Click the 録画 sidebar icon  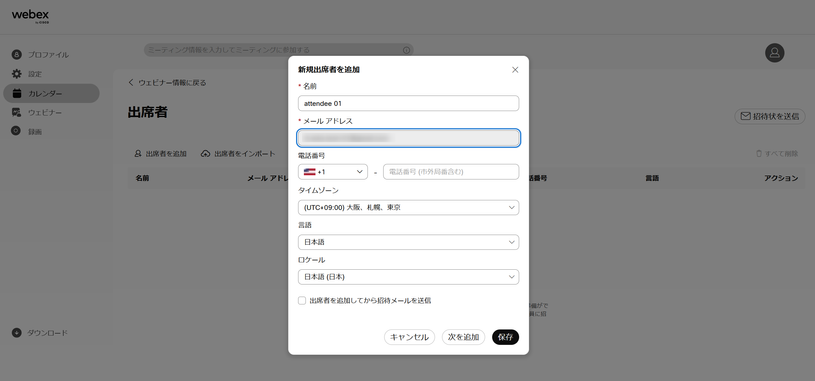coord(17,132)
